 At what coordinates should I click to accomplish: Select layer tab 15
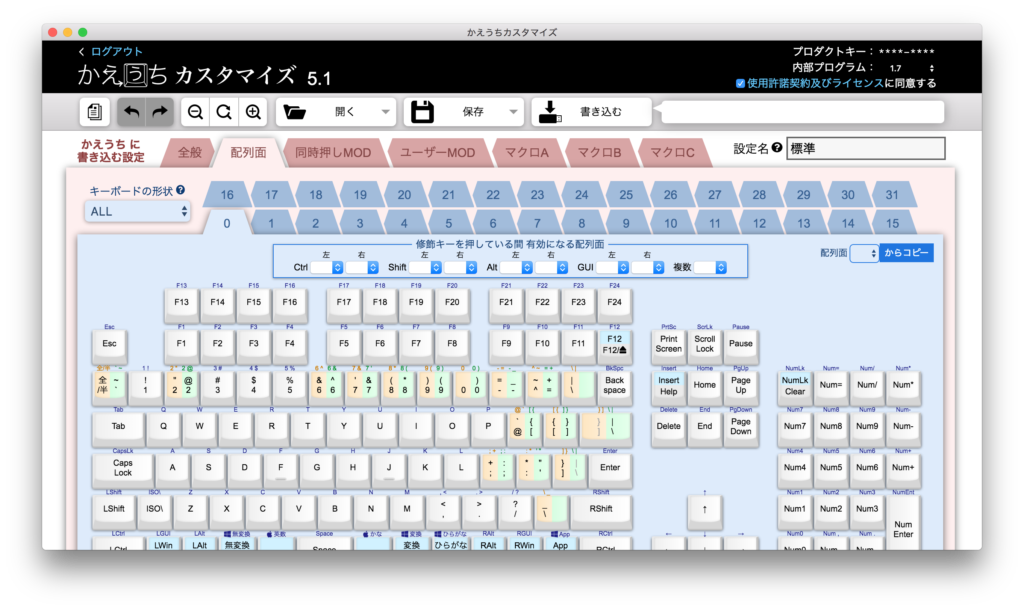pos(892,223)
